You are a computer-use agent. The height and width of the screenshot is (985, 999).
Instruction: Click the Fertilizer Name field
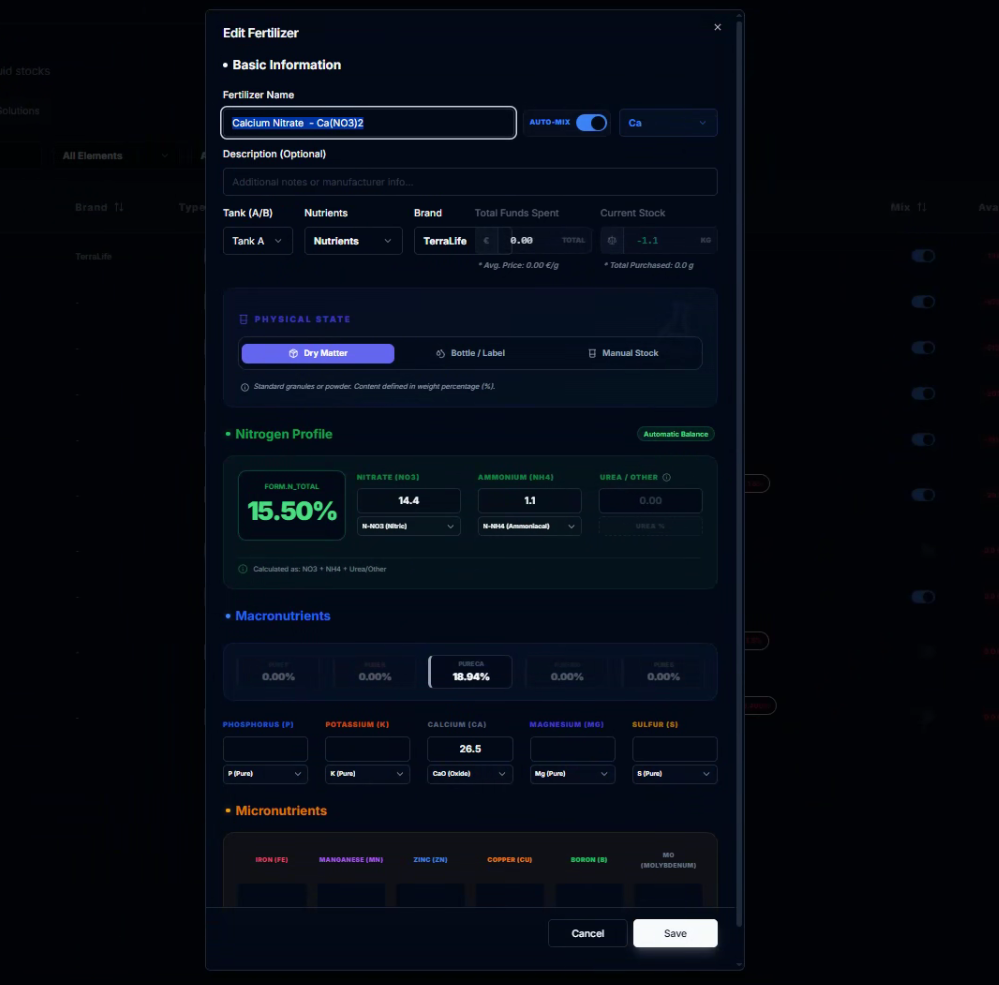(368, 123)
